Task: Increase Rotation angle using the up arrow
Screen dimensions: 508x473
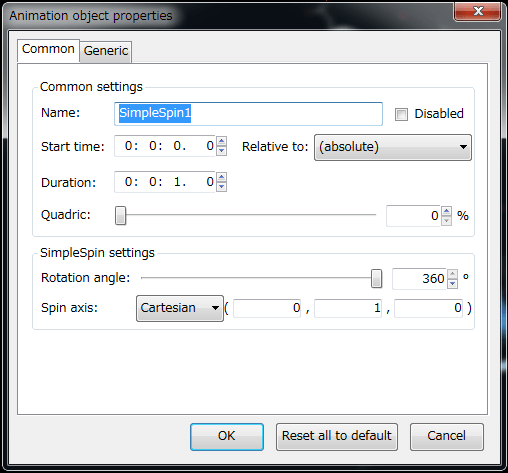Action: pyautogui.click(x=452, y=274)
